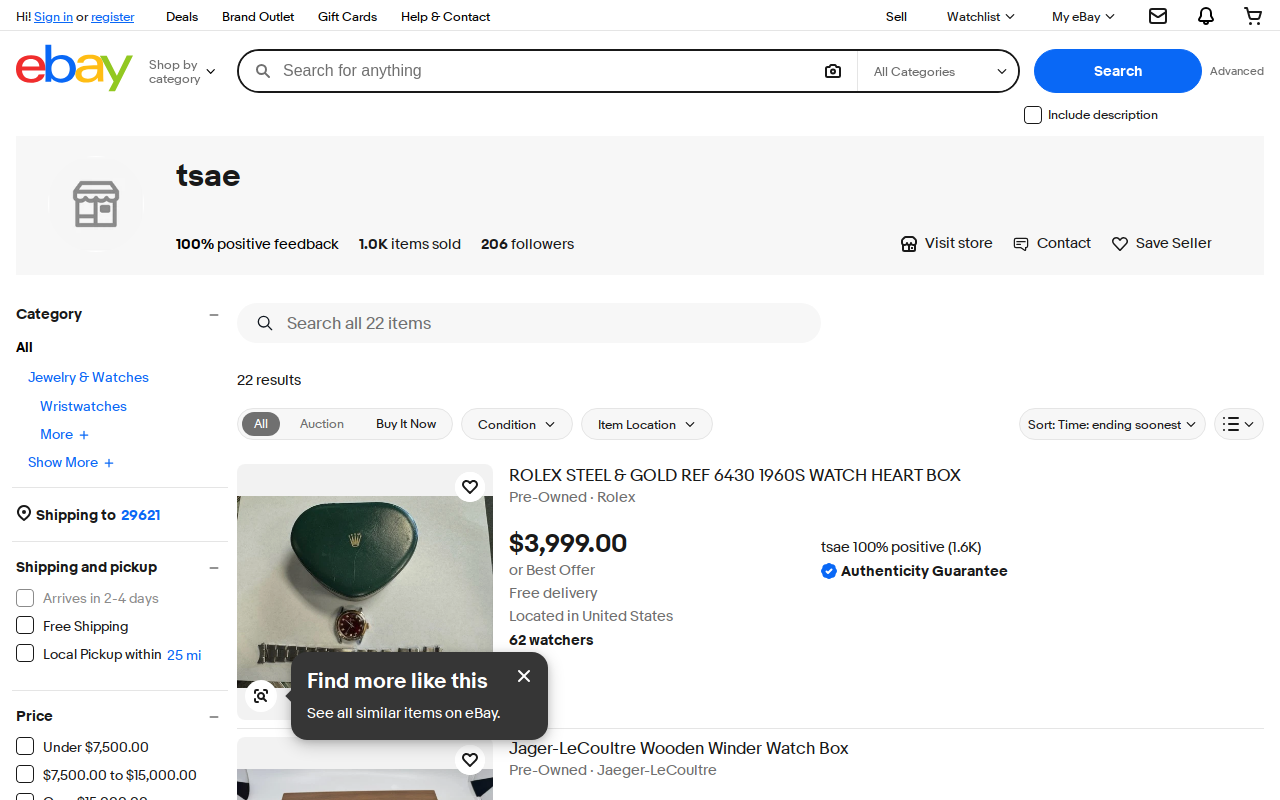Viewport: 1280px width, 800px height.
Task: Open the All Categories search dropdown
Action: pyautogui.click(x=939, y=71)
